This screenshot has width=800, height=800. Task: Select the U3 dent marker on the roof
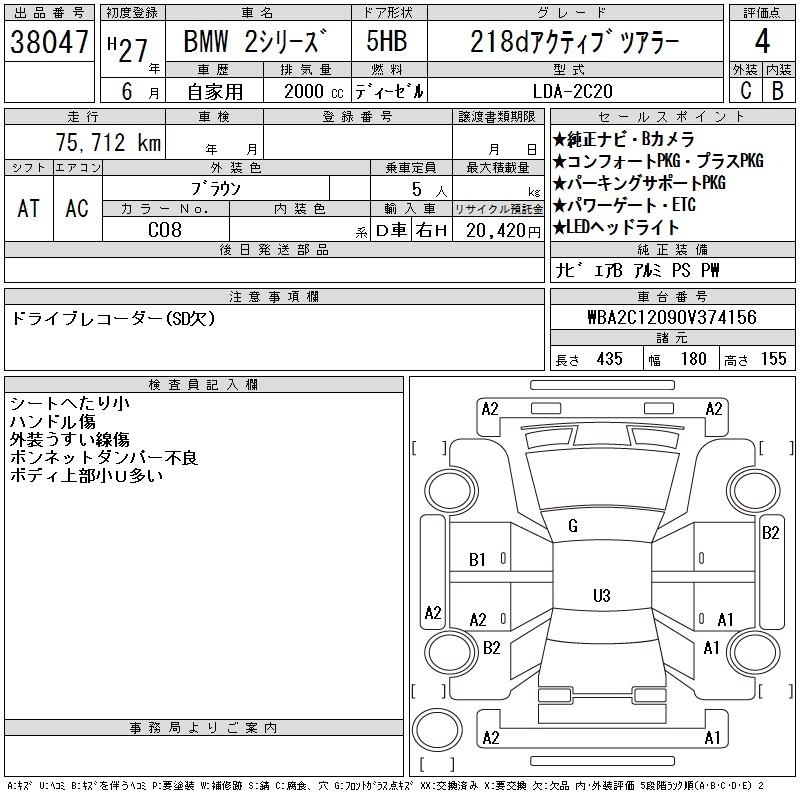601,596
